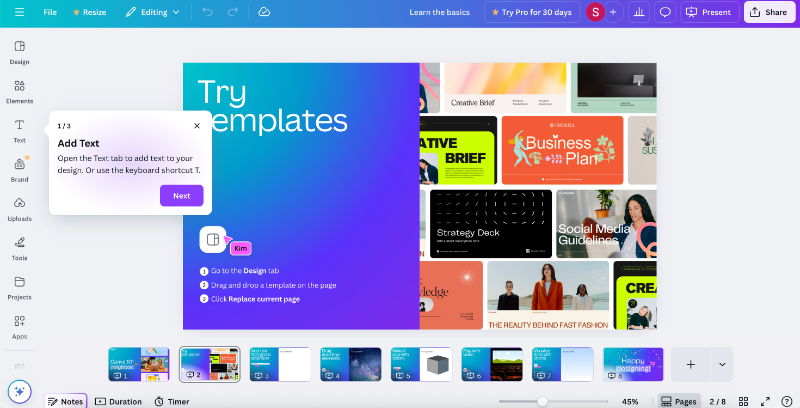Open the Text tab in sidebar
The height and width of the screenshot is (408, 800).
click(19, 131)
